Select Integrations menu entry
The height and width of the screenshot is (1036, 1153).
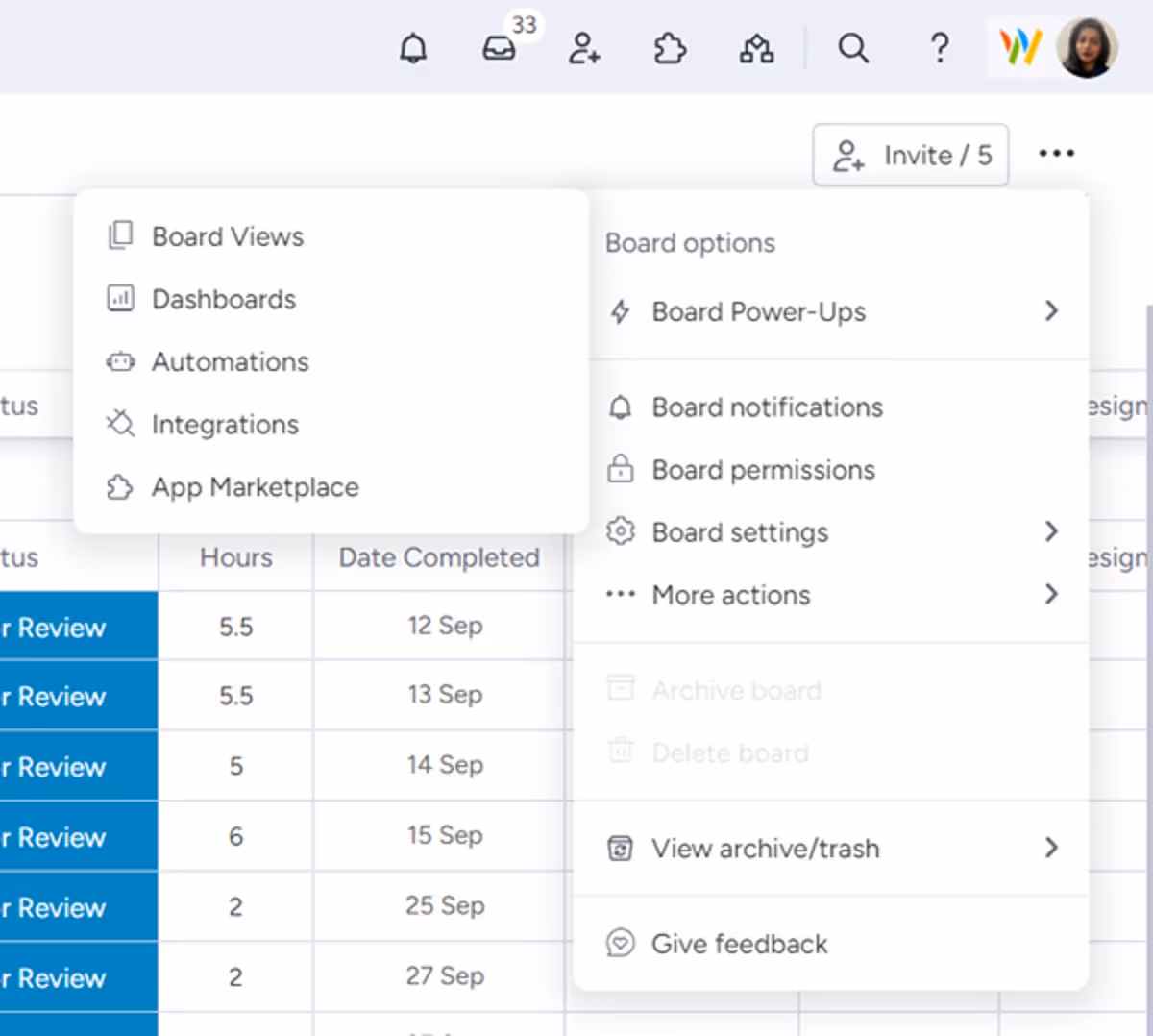coord(331,424)
